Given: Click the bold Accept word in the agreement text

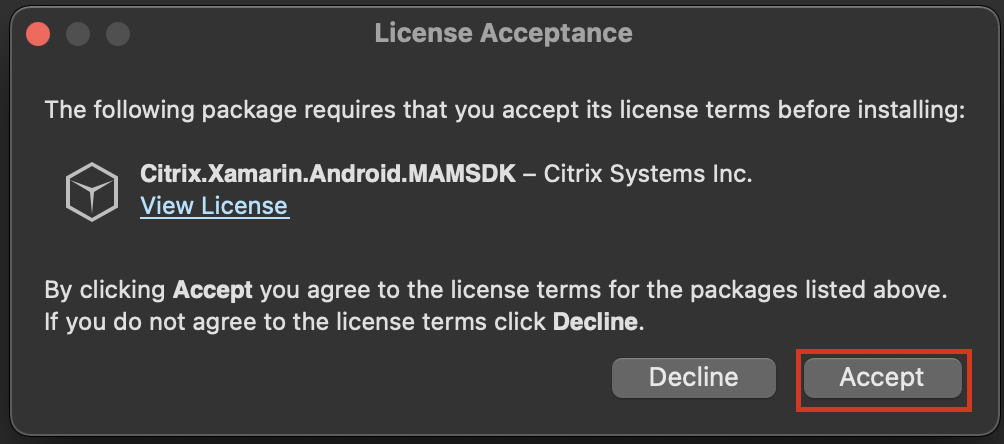Looking at the screenshot, I should [x=212, y=291].
